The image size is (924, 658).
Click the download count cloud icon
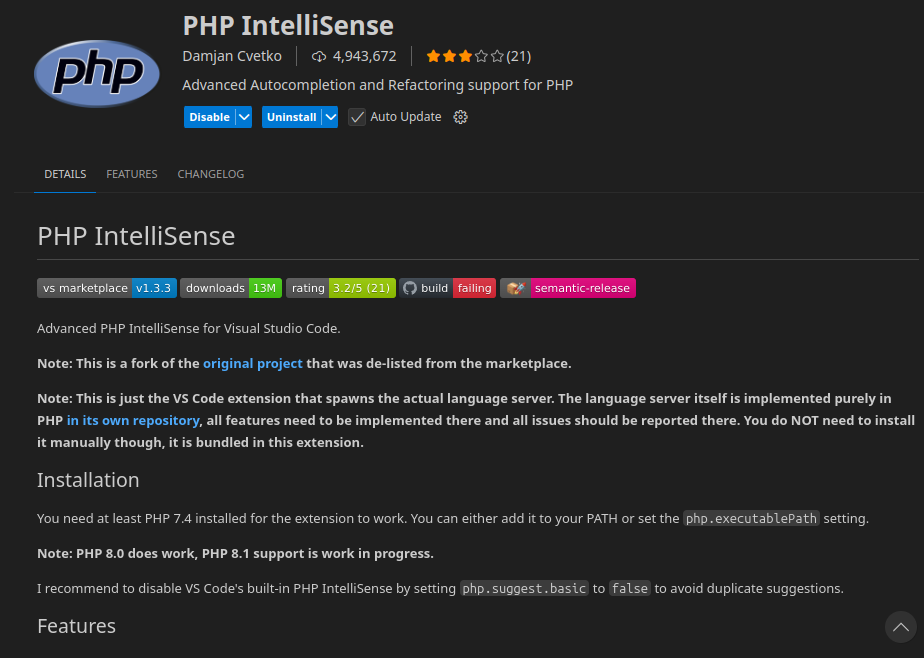(x=319, y=56)
